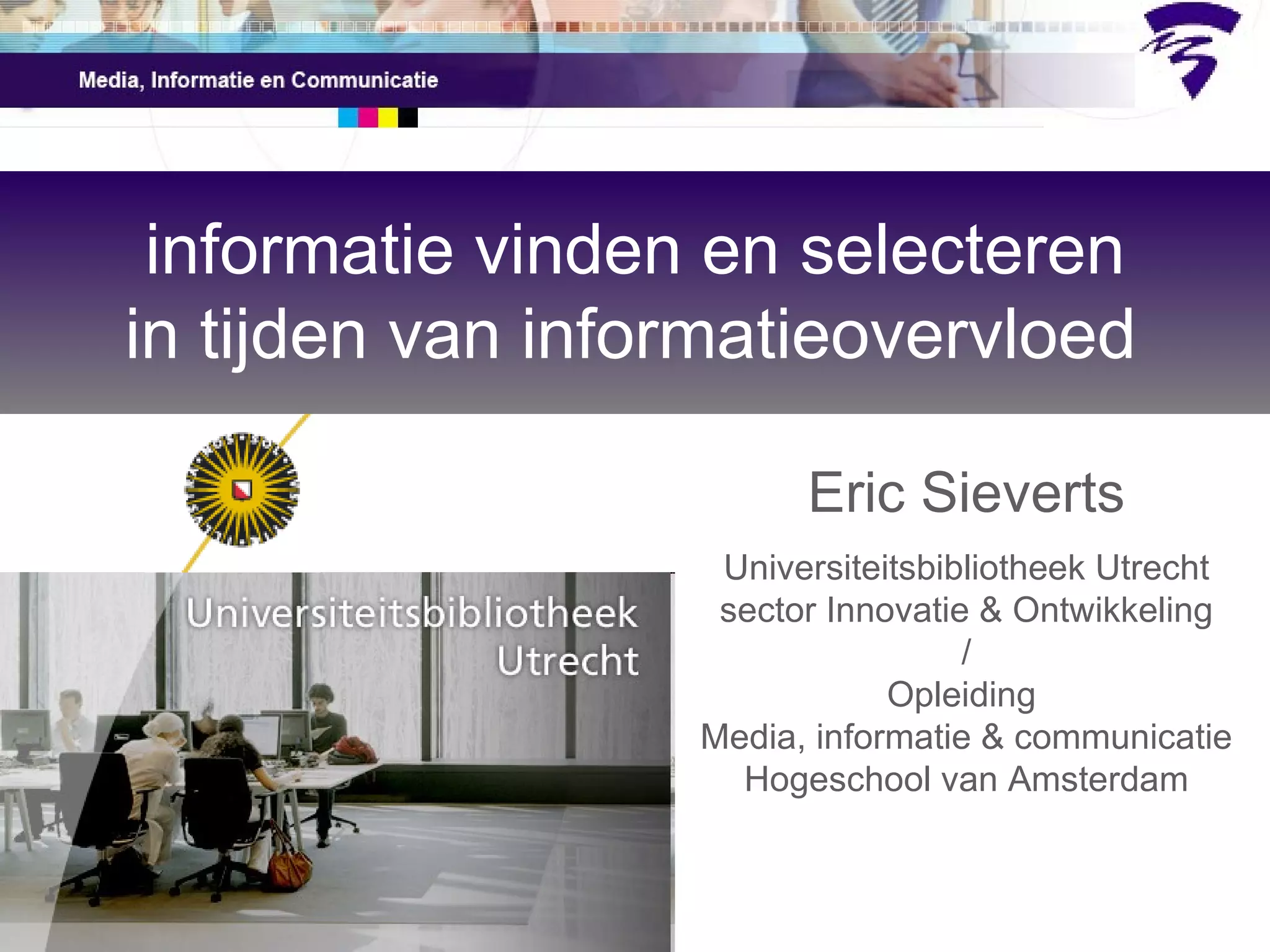Click the black color square
This screenshot has width=1270, height=952.
[x=408, y=117]
